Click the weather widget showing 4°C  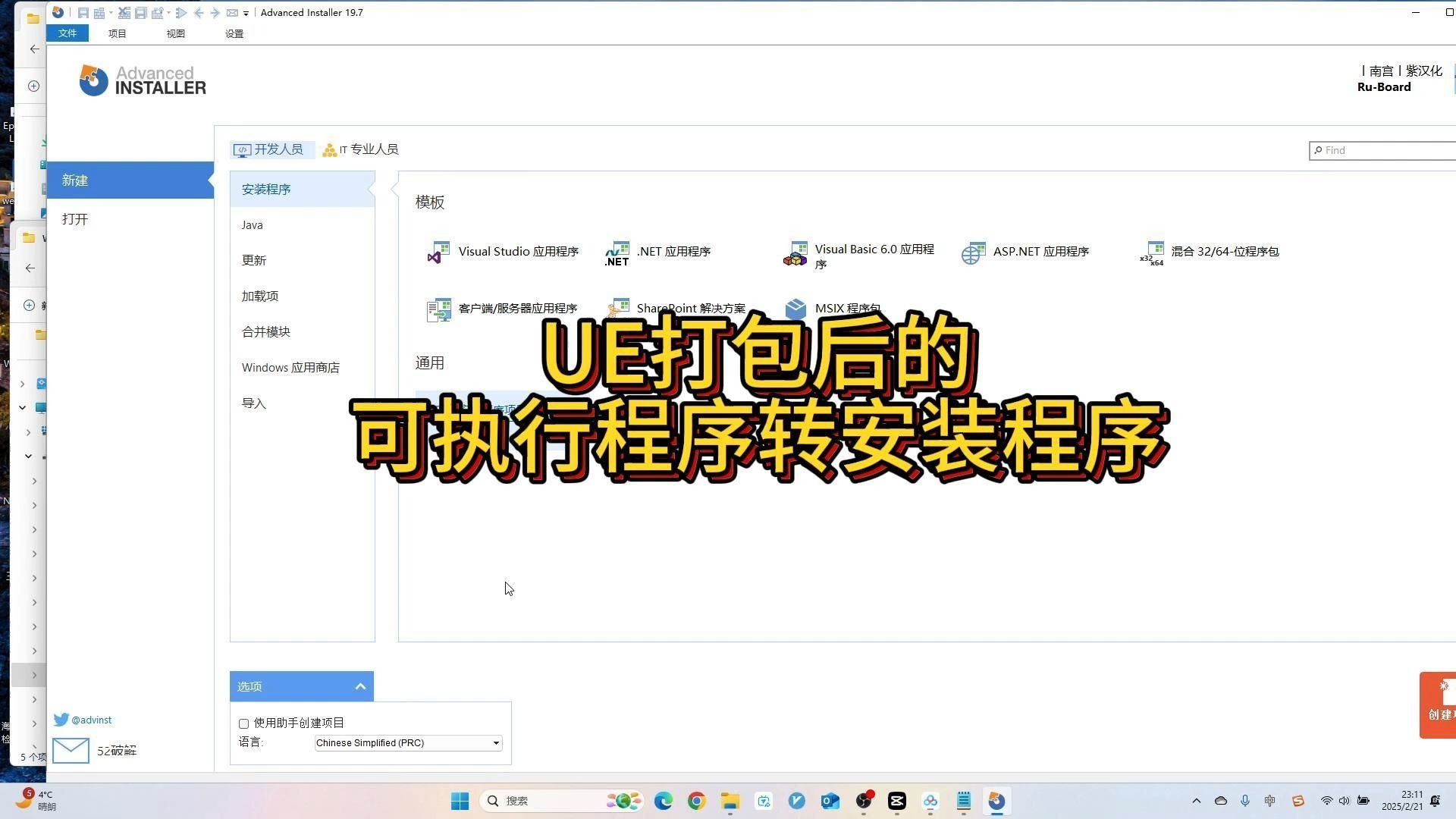36,800
